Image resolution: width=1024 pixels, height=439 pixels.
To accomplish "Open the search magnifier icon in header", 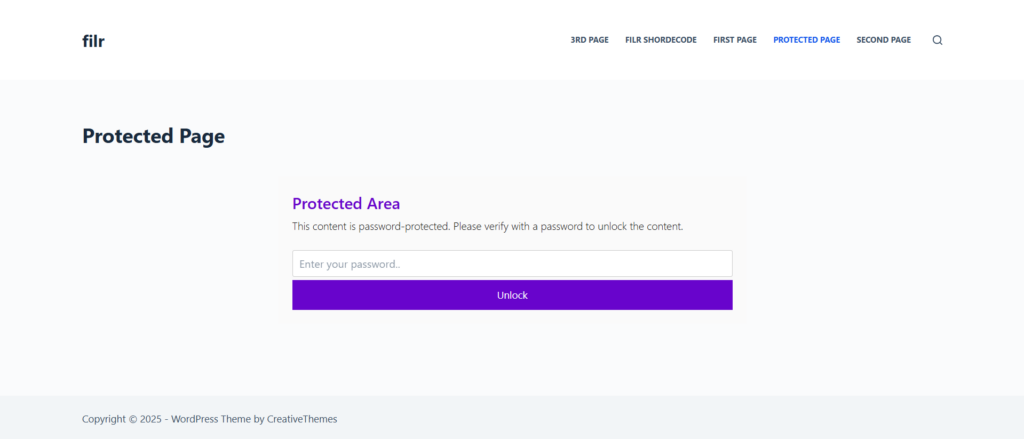I will 937,41.
